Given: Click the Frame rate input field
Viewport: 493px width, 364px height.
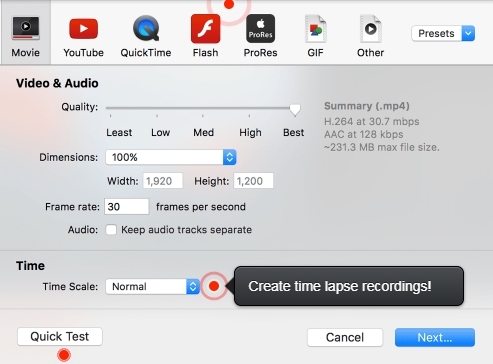Looking at the screenshot, I should pos(127,207).
